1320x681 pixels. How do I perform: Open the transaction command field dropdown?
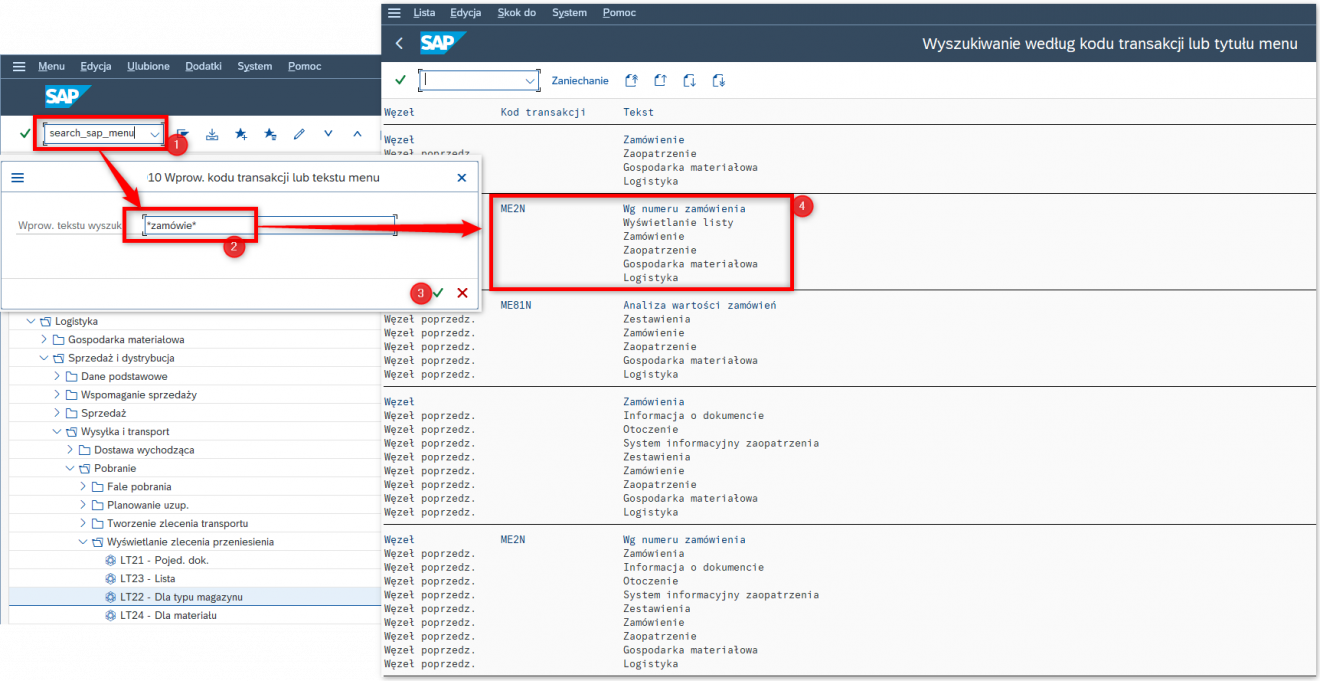(155, 133)
